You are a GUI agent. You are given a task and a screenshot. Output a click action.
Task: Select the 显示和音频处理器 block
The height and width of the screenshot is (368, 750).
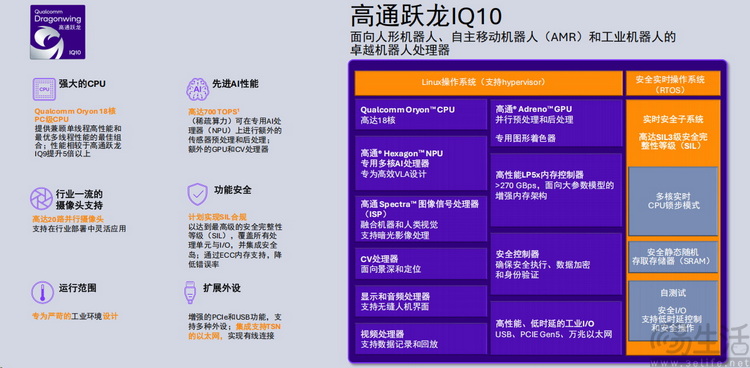421,301
